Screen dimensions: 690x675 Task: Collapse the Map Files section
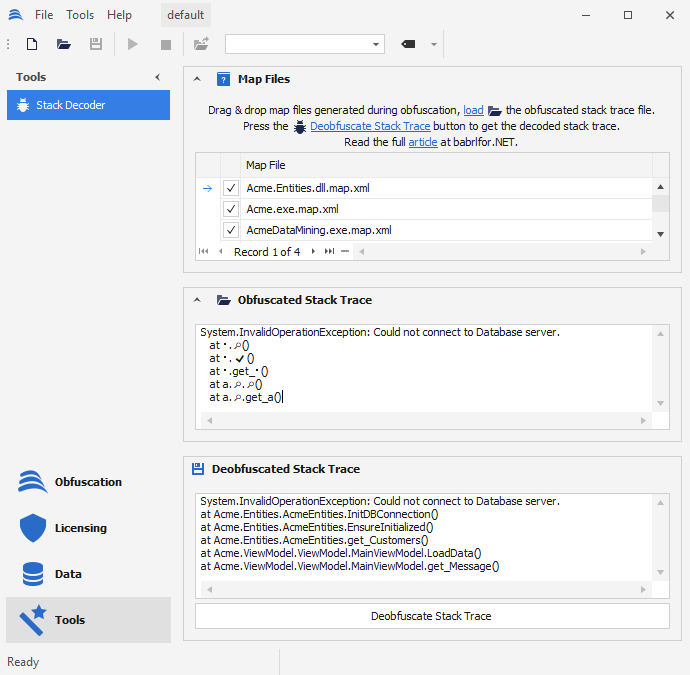(197, 79)
